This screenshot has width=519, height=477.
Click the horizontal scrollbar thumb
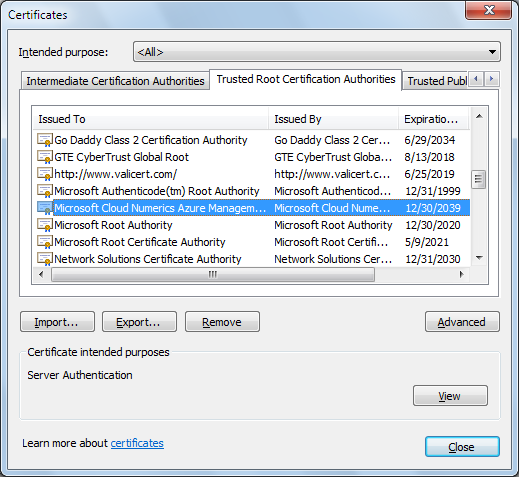(213, 274)
